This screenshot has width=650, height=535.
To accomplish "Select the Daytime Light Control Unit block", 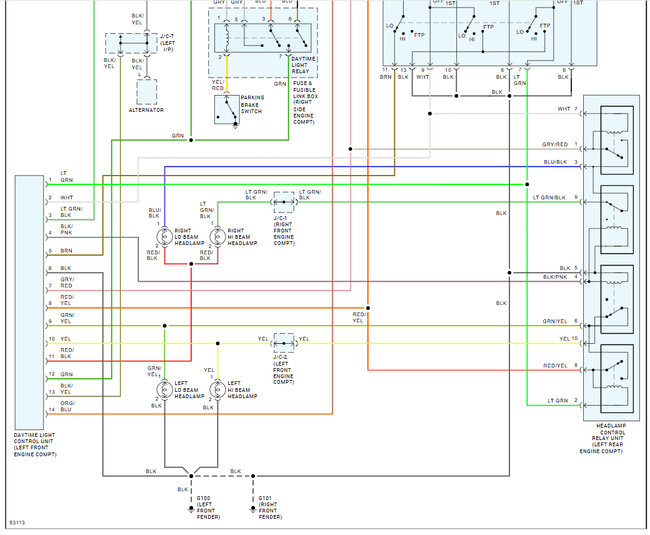I will (x=29, y=302).
